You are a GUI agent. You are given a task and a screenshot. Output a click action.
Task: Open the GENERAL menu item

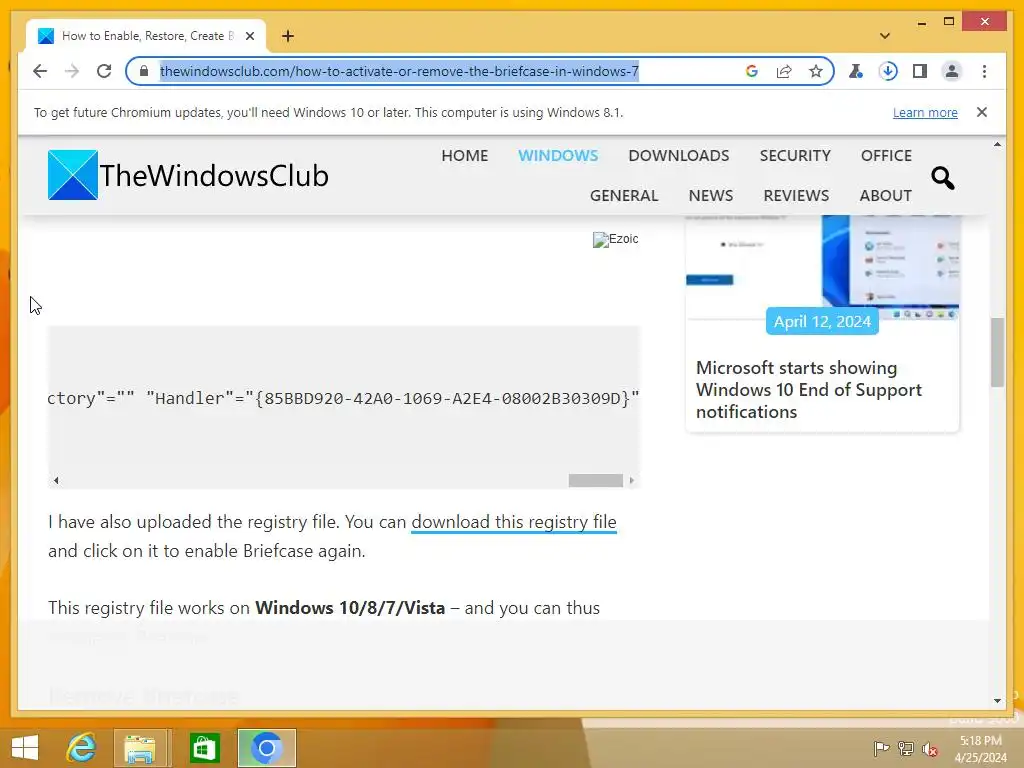(624, 195)
